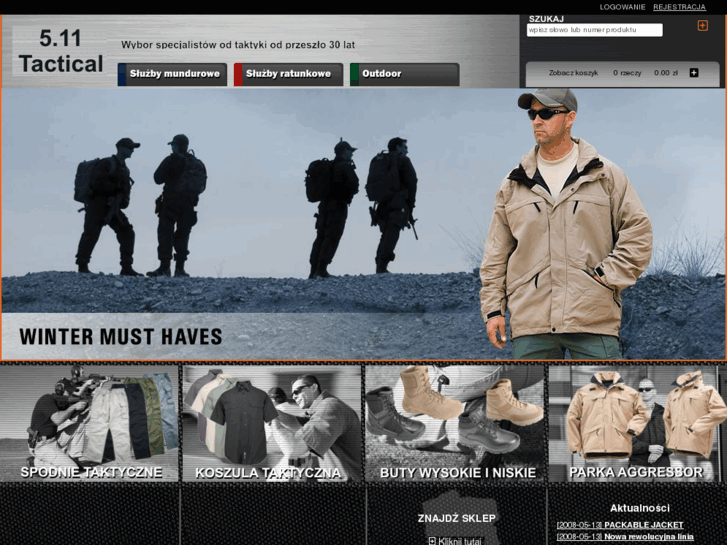Click the plus icon beside Kliknij tutaj
This screenshot has height=545, width=727.
click(x=432, y=541)
